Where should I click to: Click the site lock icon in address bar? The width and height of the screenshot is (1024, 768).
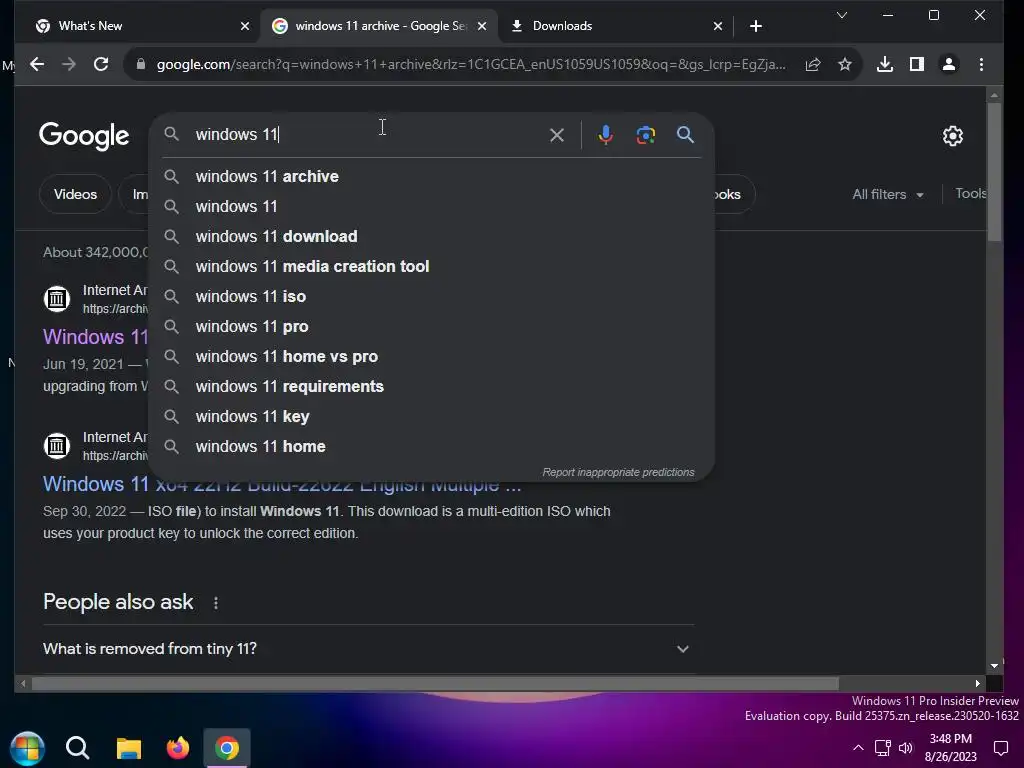pyautogui.click(x=140, y=64)
